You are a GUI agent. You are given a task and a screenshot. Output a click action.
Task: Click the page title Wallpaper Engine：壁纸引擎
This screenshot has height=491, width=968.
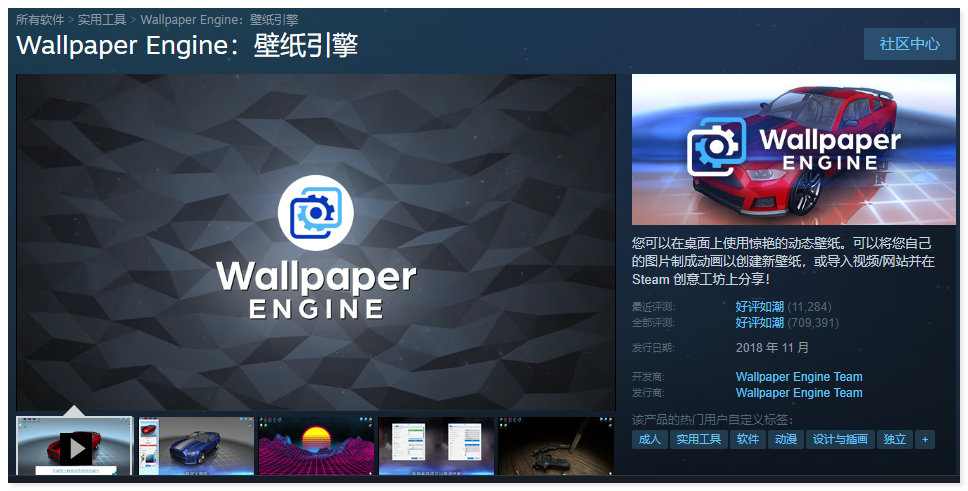[x=187, y=46]
